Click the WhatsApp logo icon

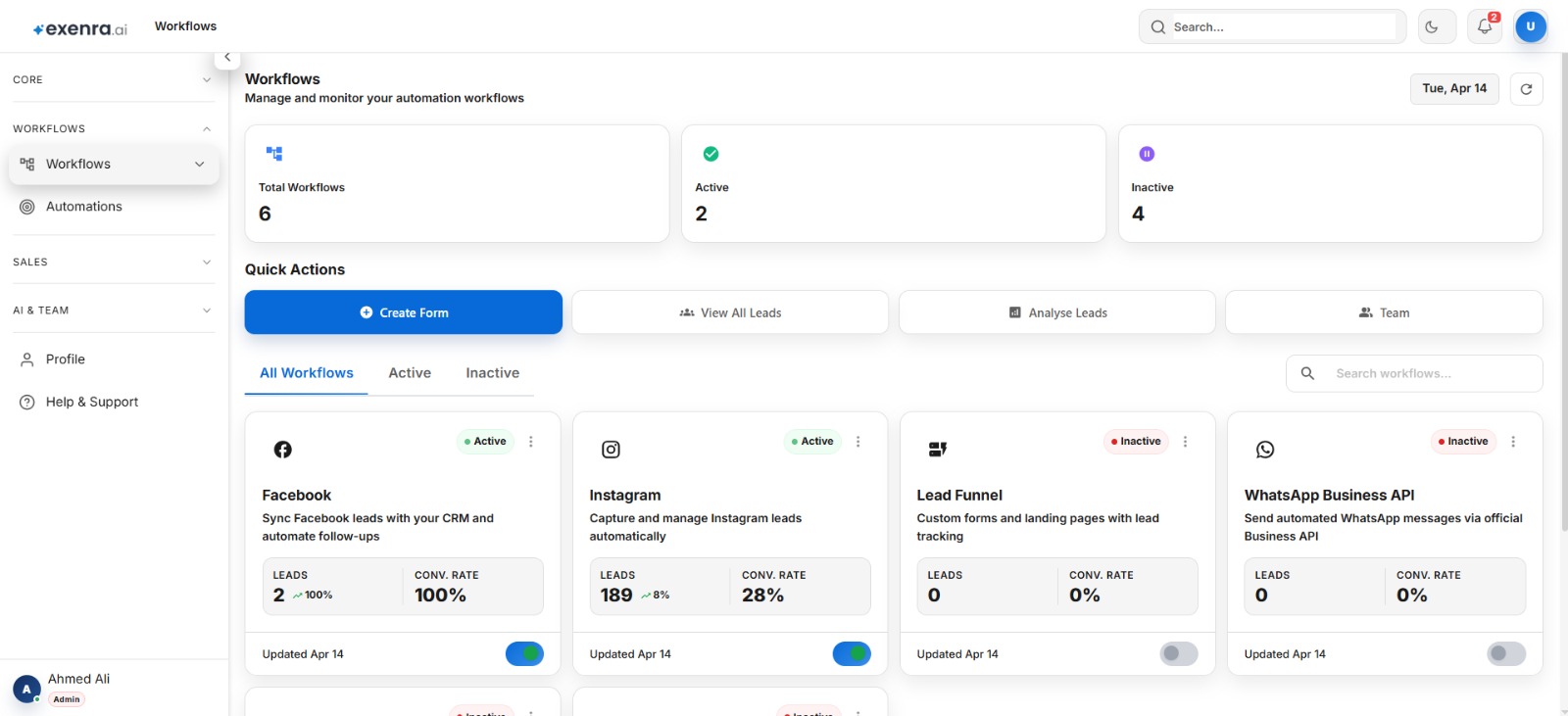[x=1265, y=450]
